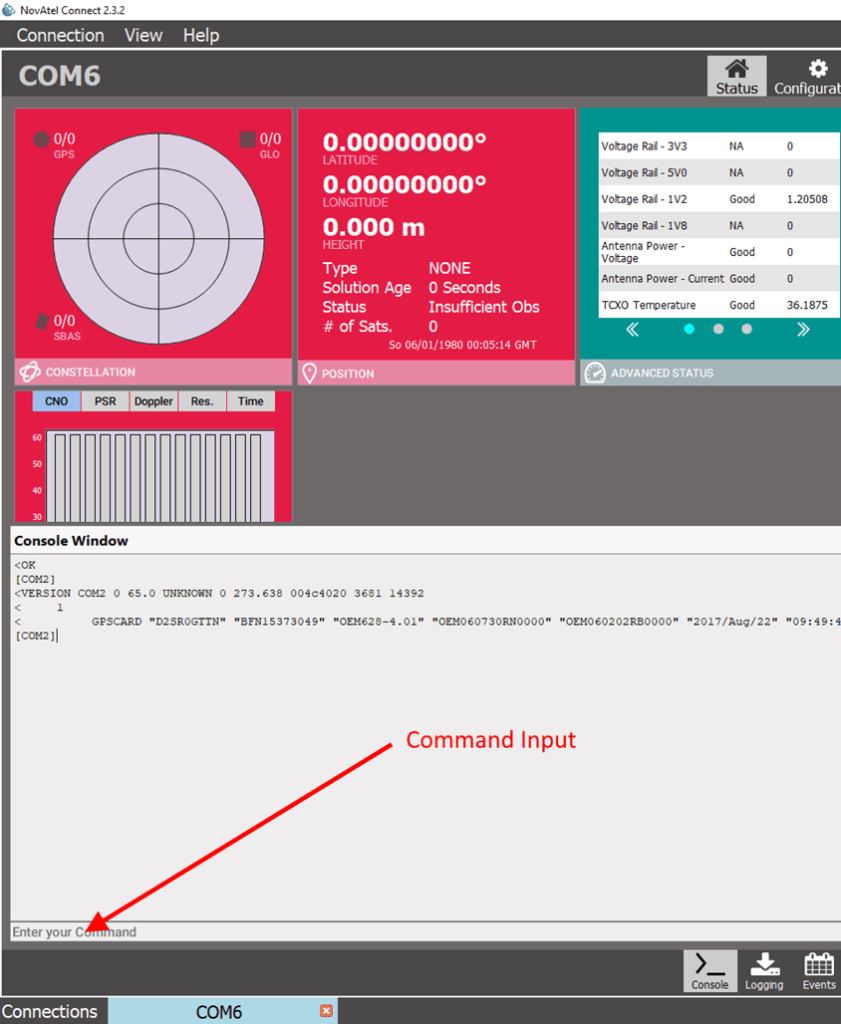Click the Advanced Status gauge icon
Image resolution: width=841 pixels, height=1024 pixels.
pos(595,373)
